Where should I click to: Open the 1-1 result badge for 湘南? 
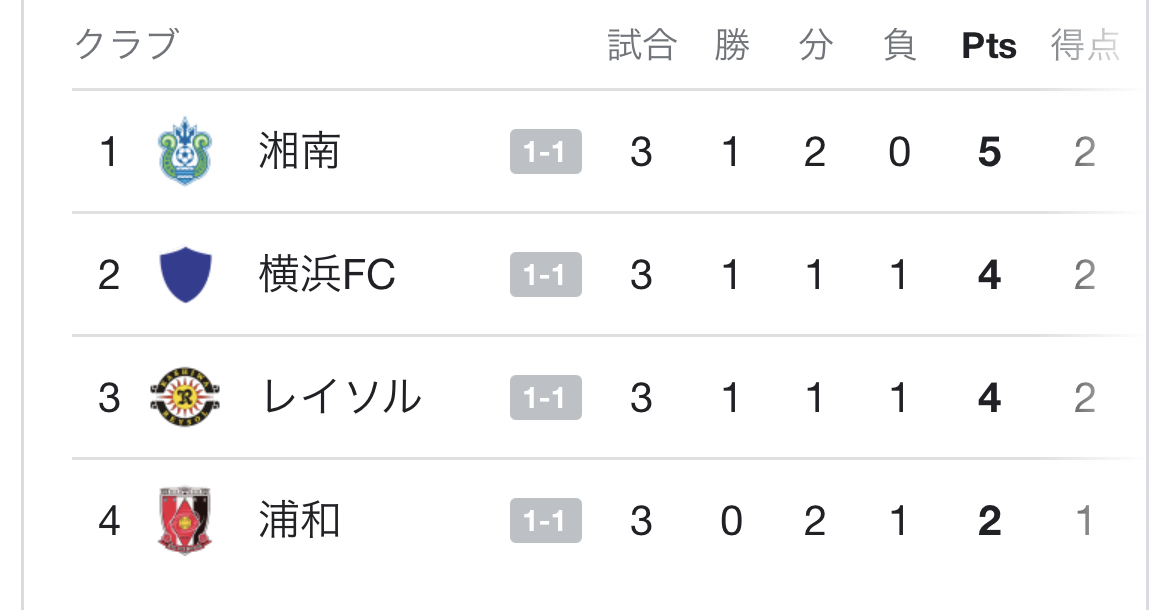tap(545, 152)
